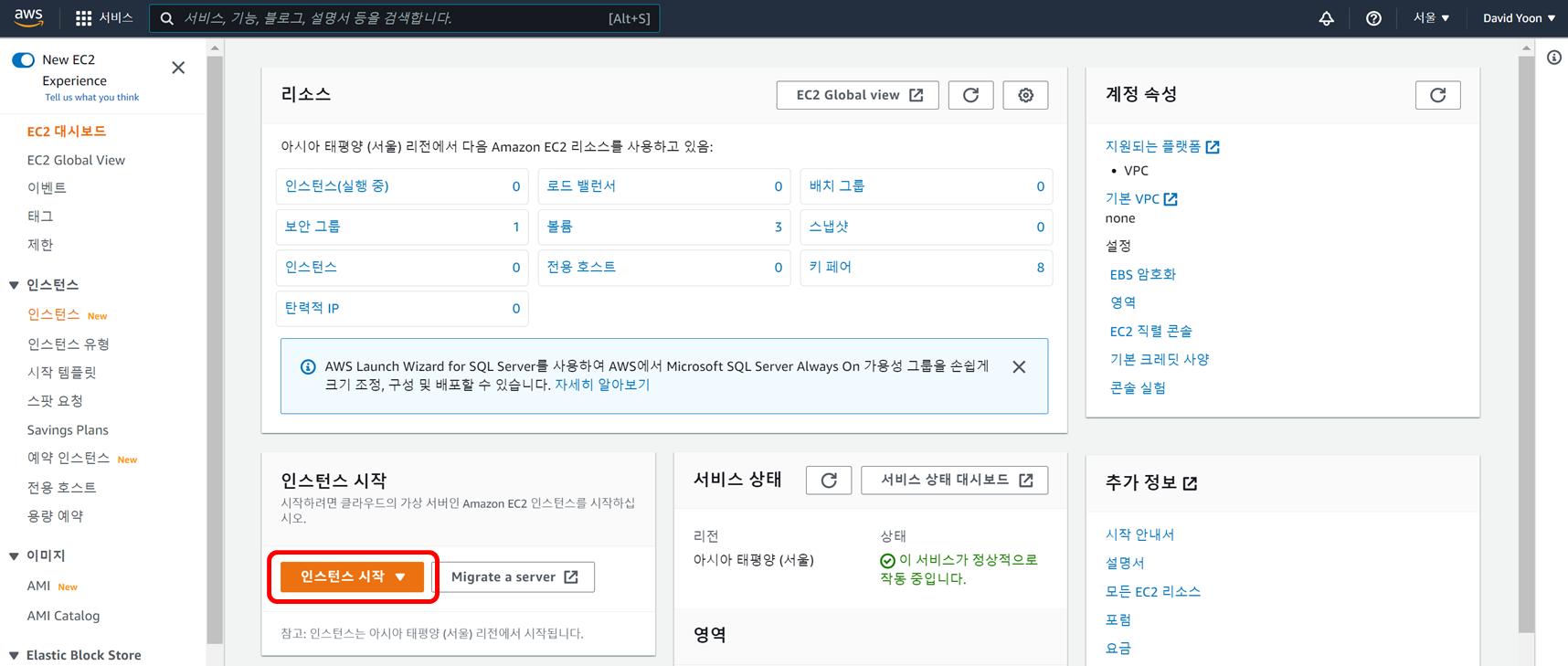The width and height of the screenshot is (1568, 666).
Task: Collapse the 이미지 sidebar section
Action: (14, 555)
